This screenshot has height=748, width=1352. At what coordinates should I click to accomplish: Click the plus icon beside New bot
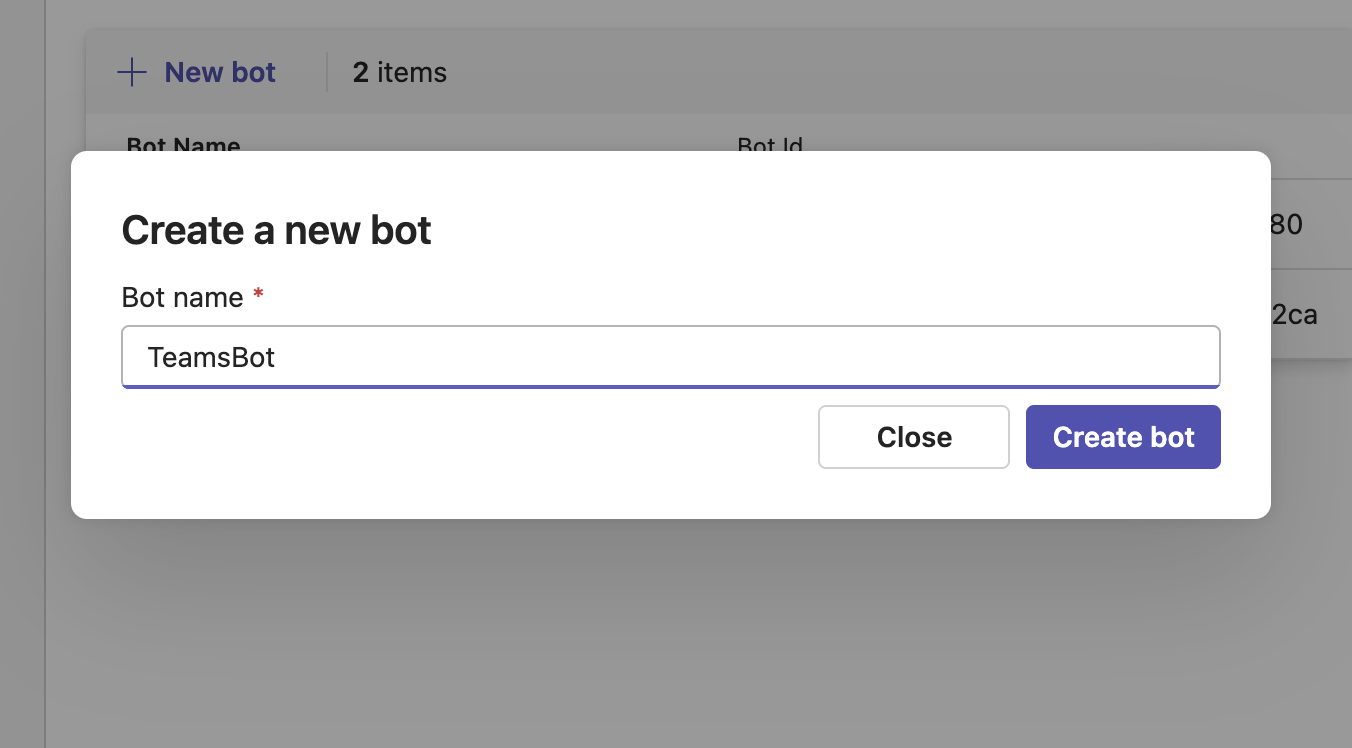coord(132,73)
